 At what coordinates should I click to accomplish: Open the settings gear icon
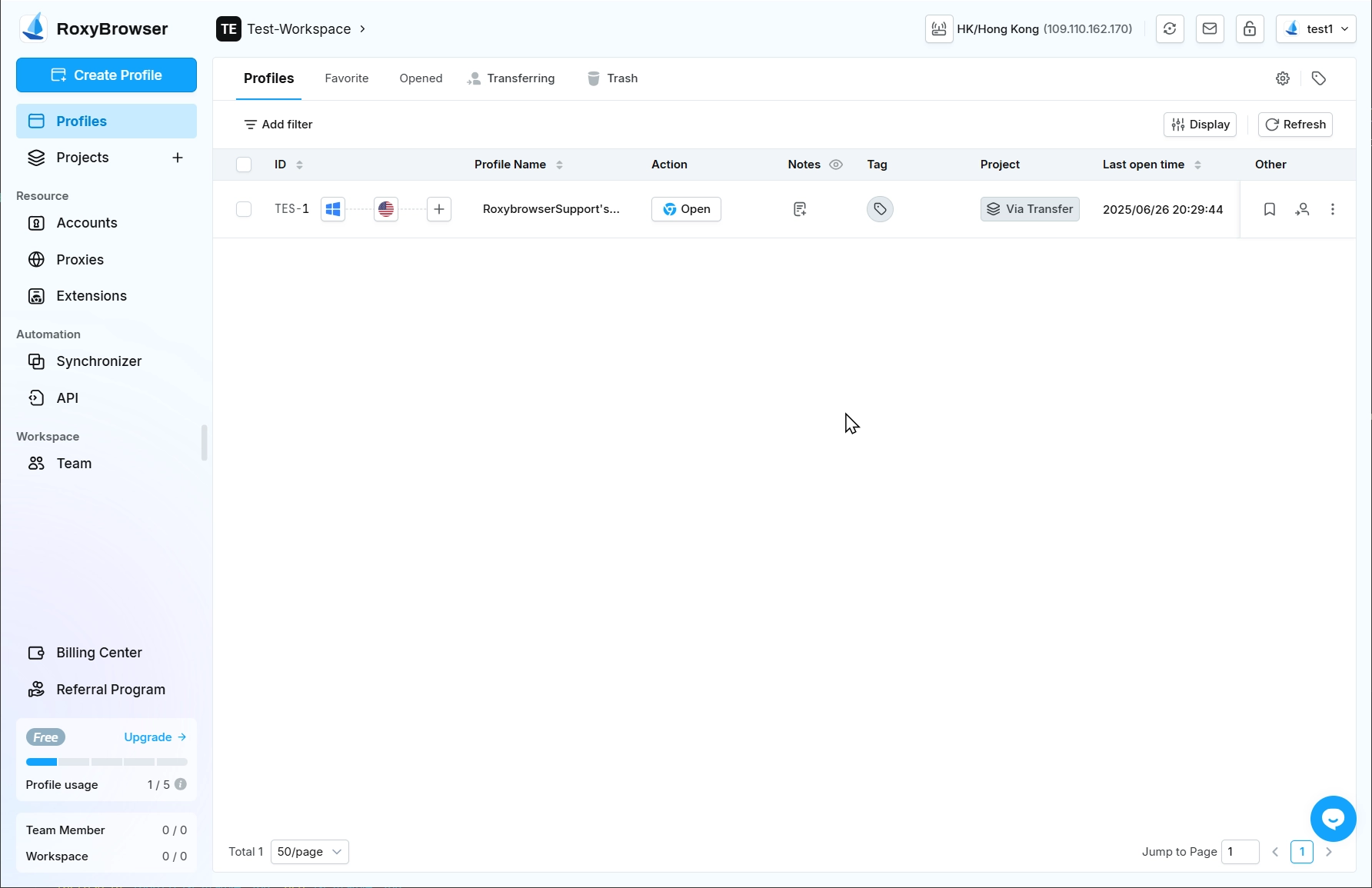1283,78
